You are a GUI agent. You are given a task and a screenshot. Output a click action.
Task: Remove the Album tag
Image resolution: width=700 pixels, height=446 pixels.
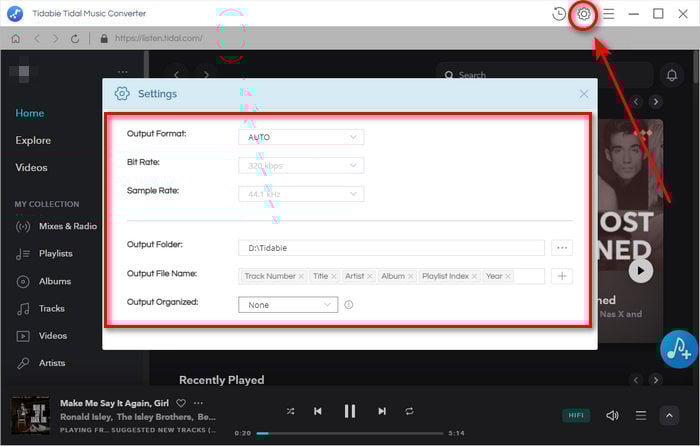[410, 276]
